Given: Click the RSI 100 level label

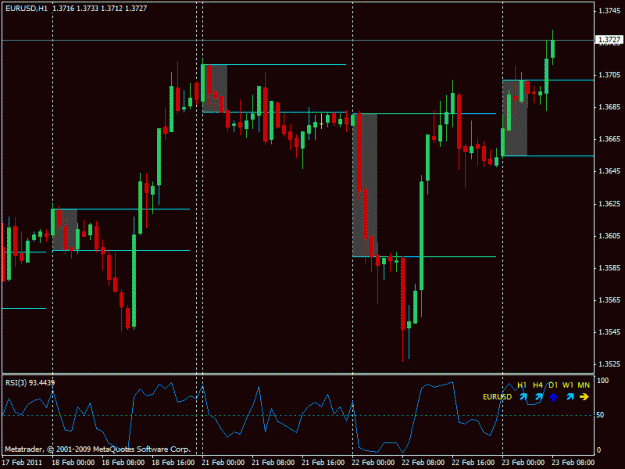Looking at the screenshot, I should (x=603, y=381).
